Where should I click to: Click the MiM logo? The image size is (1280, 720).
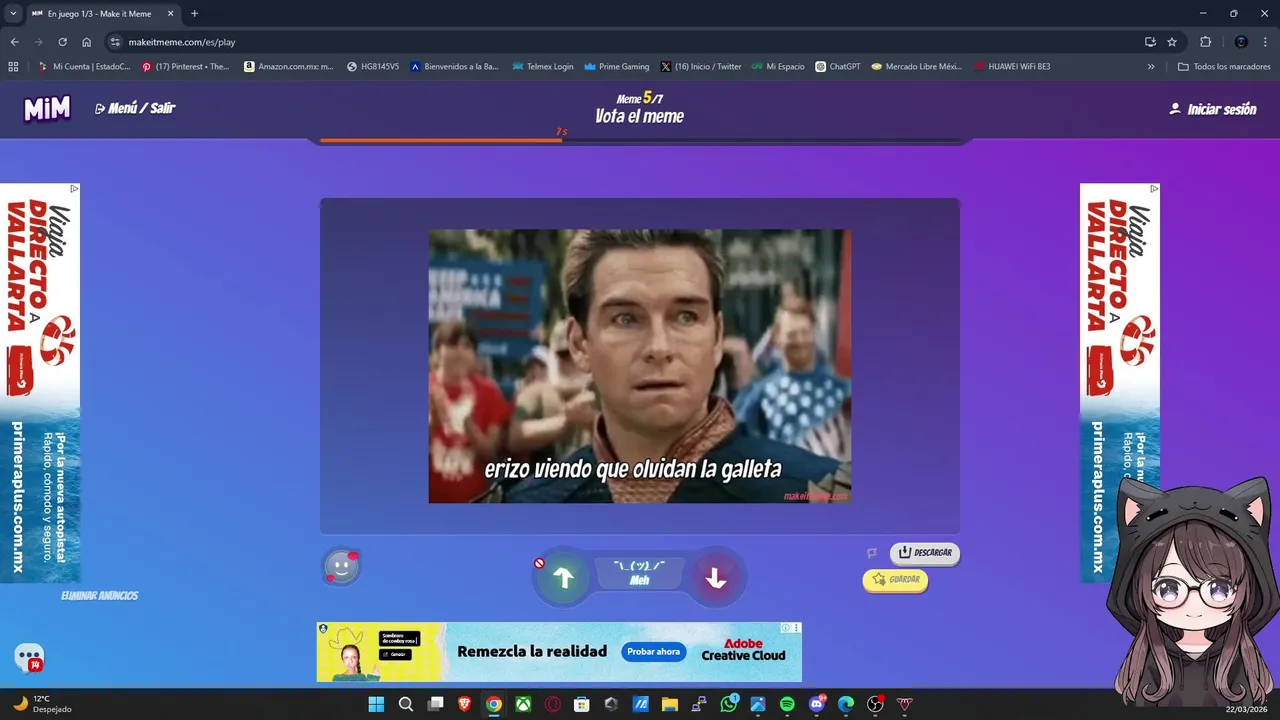point(47,109)
